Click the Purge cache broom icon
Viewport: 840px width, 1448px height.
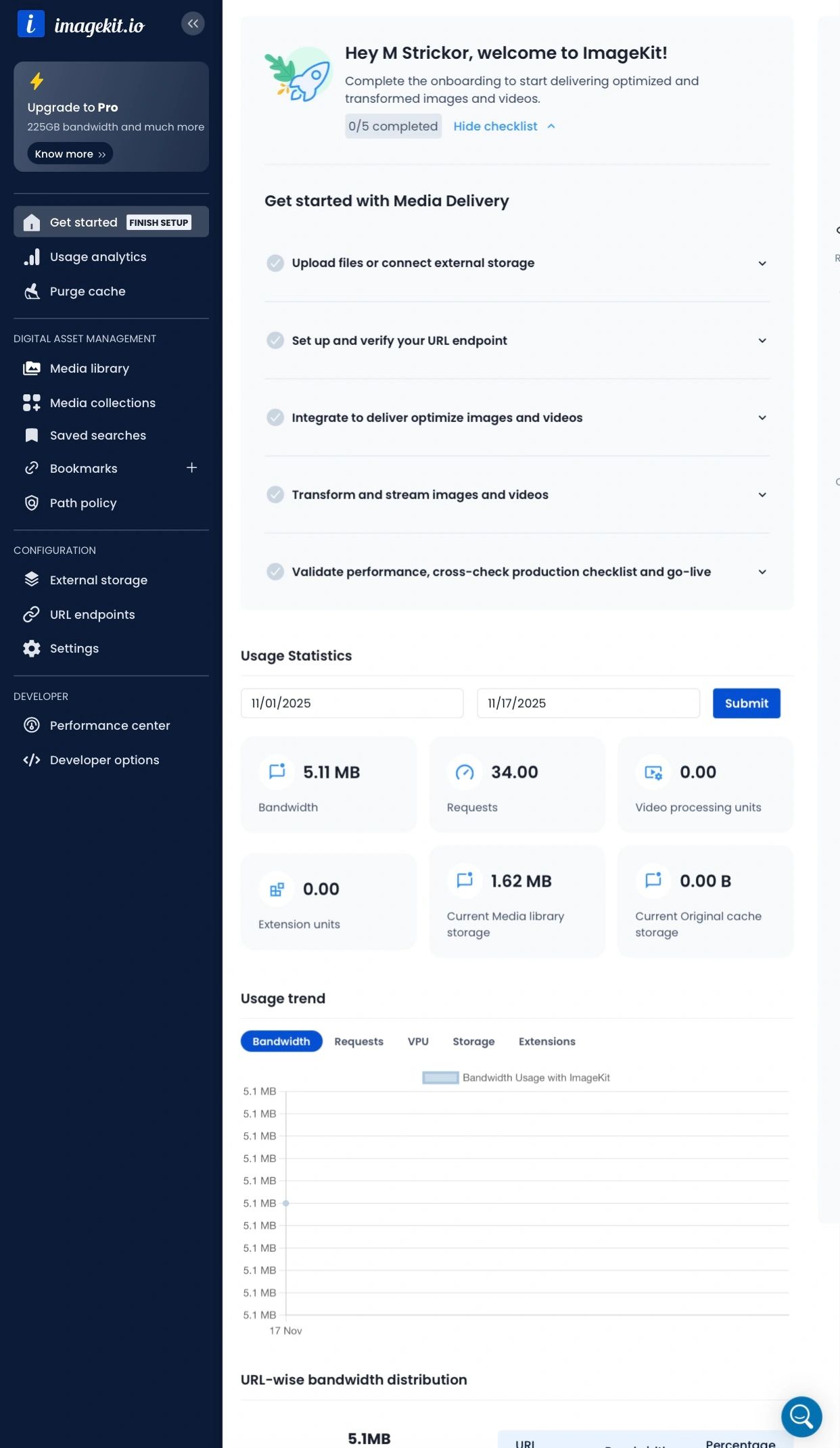point(32,291)
